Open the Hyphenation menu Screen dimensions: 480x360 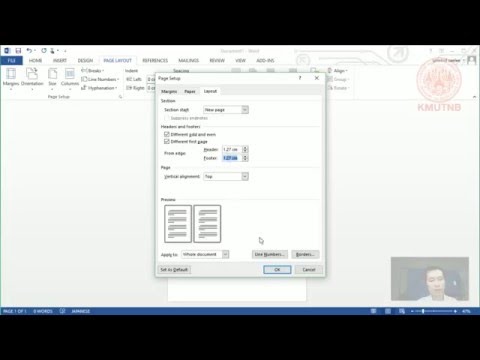(x=99, y=88)
